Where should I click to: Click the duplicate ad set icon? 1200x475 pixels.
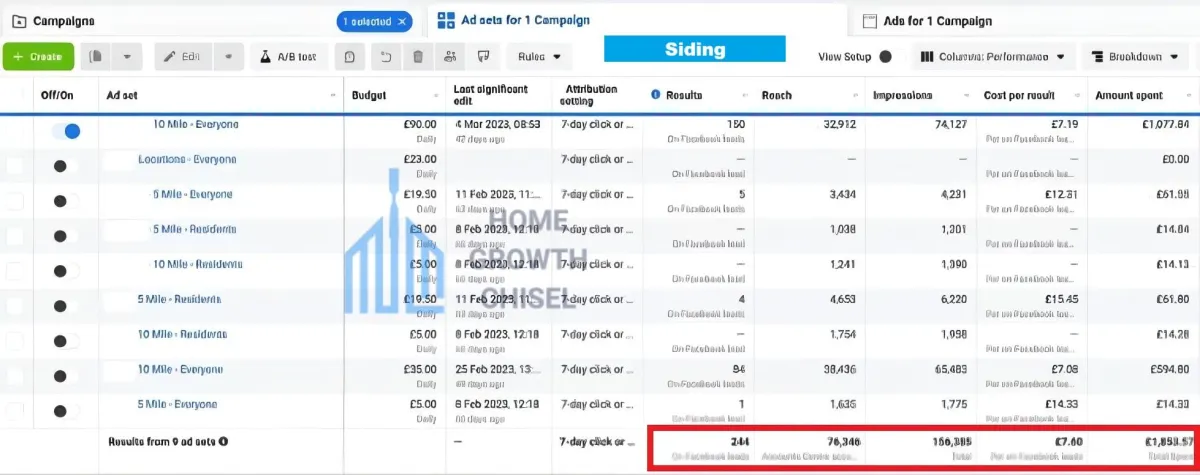click(x=96, y=57)
